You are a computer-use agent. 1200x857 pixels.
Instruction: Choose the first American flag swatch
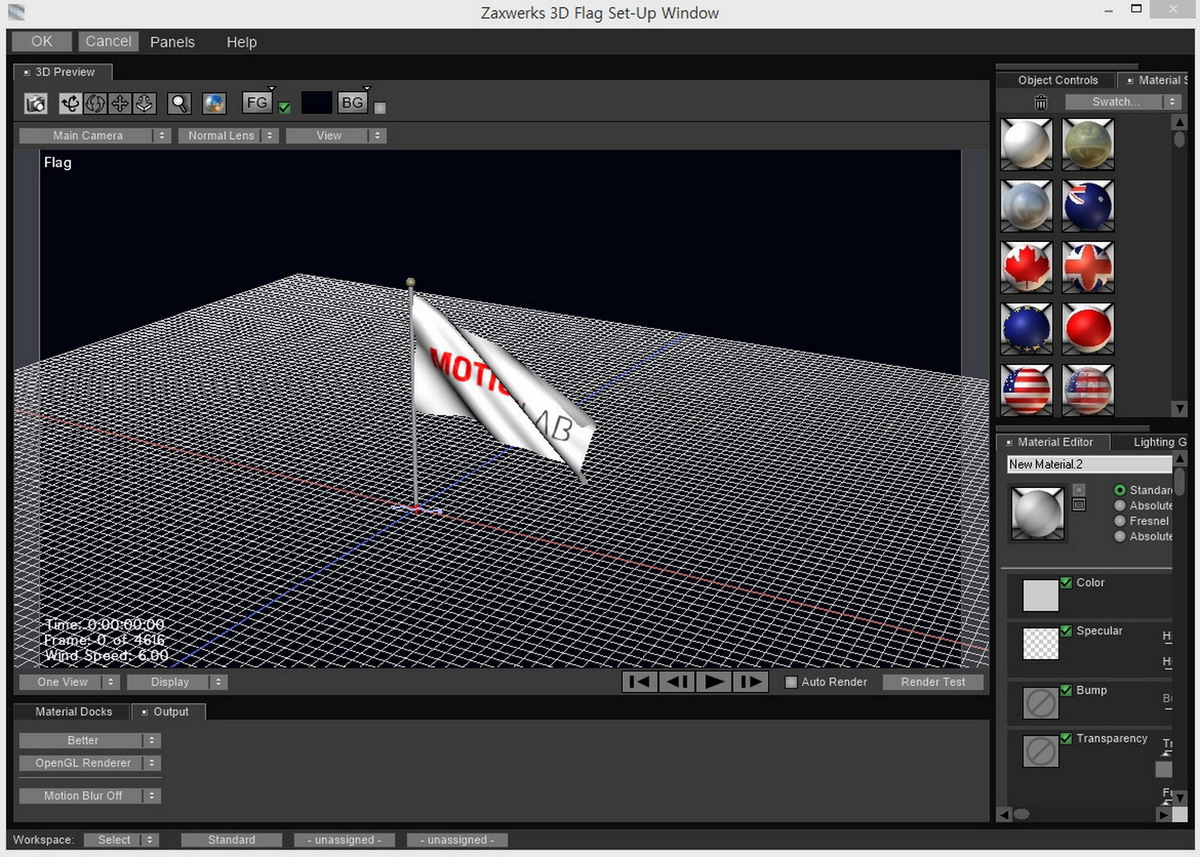(1027, 390)
